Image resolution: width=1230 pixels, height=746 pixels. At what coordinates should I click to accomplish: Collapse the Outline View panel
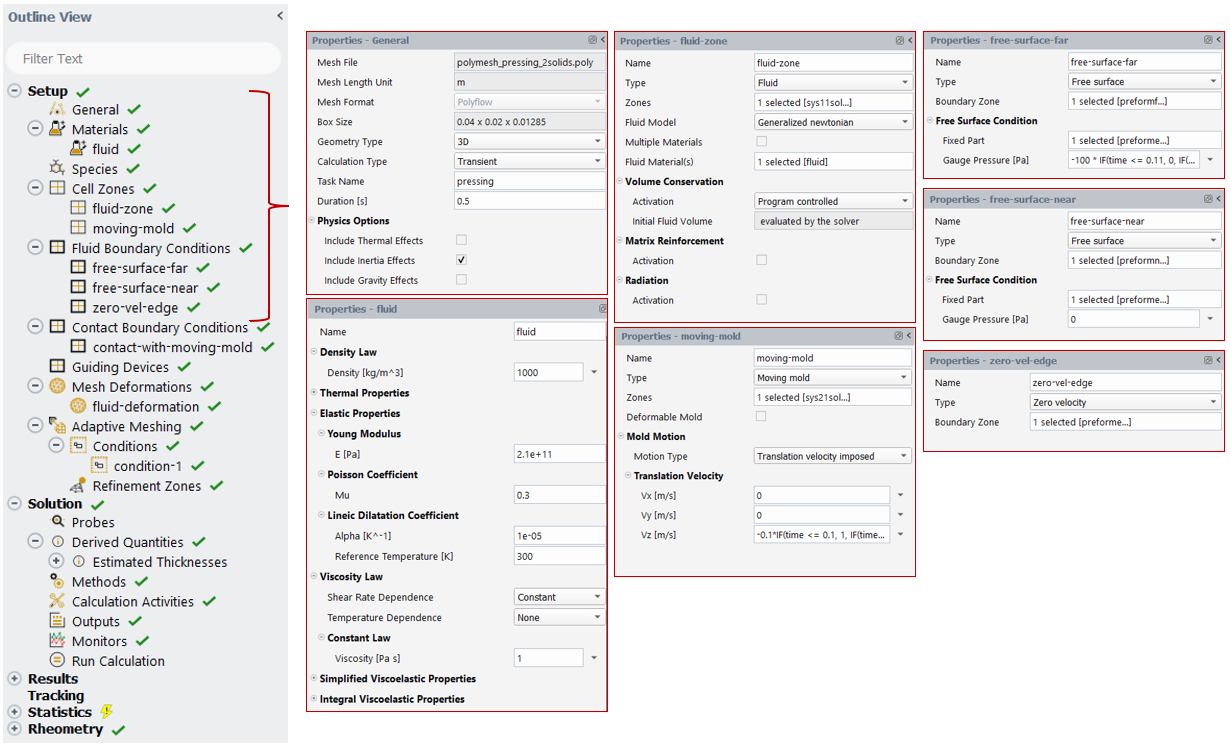280,16
